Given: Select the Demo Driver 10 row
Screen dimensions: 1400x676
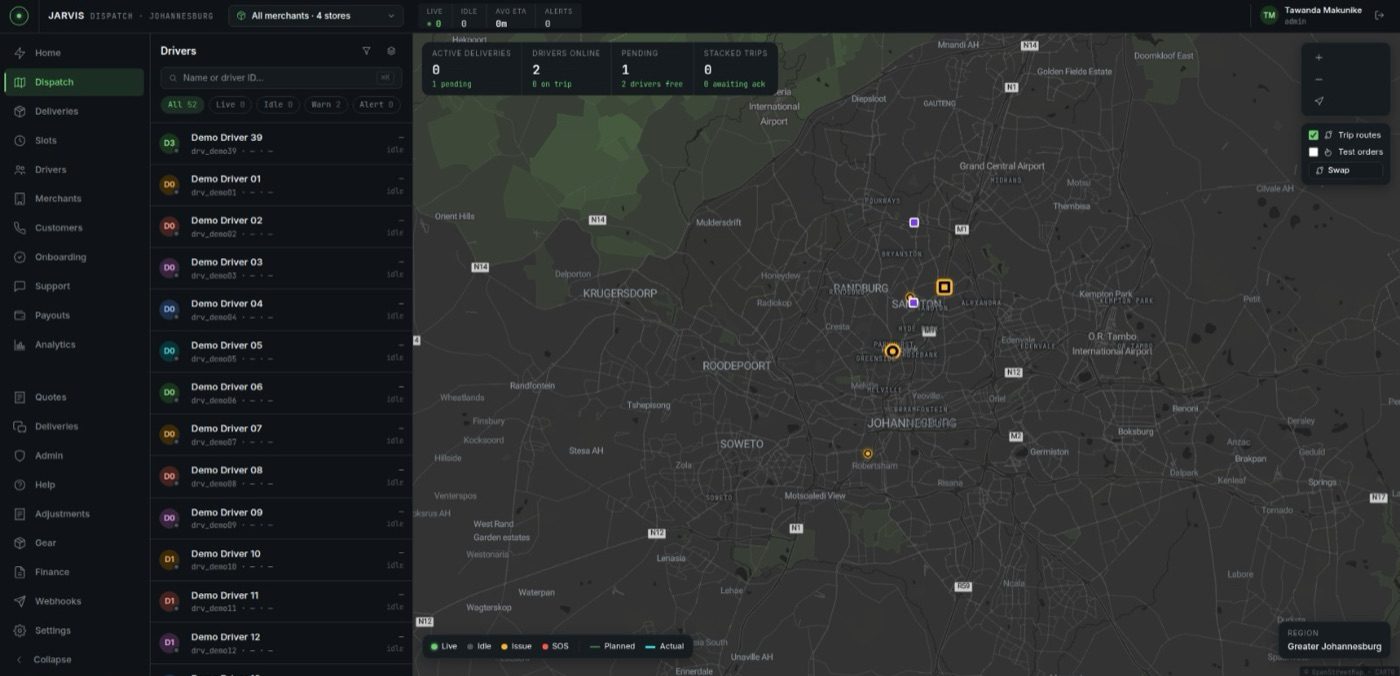Looking at the screenshot, I should 281,560.
